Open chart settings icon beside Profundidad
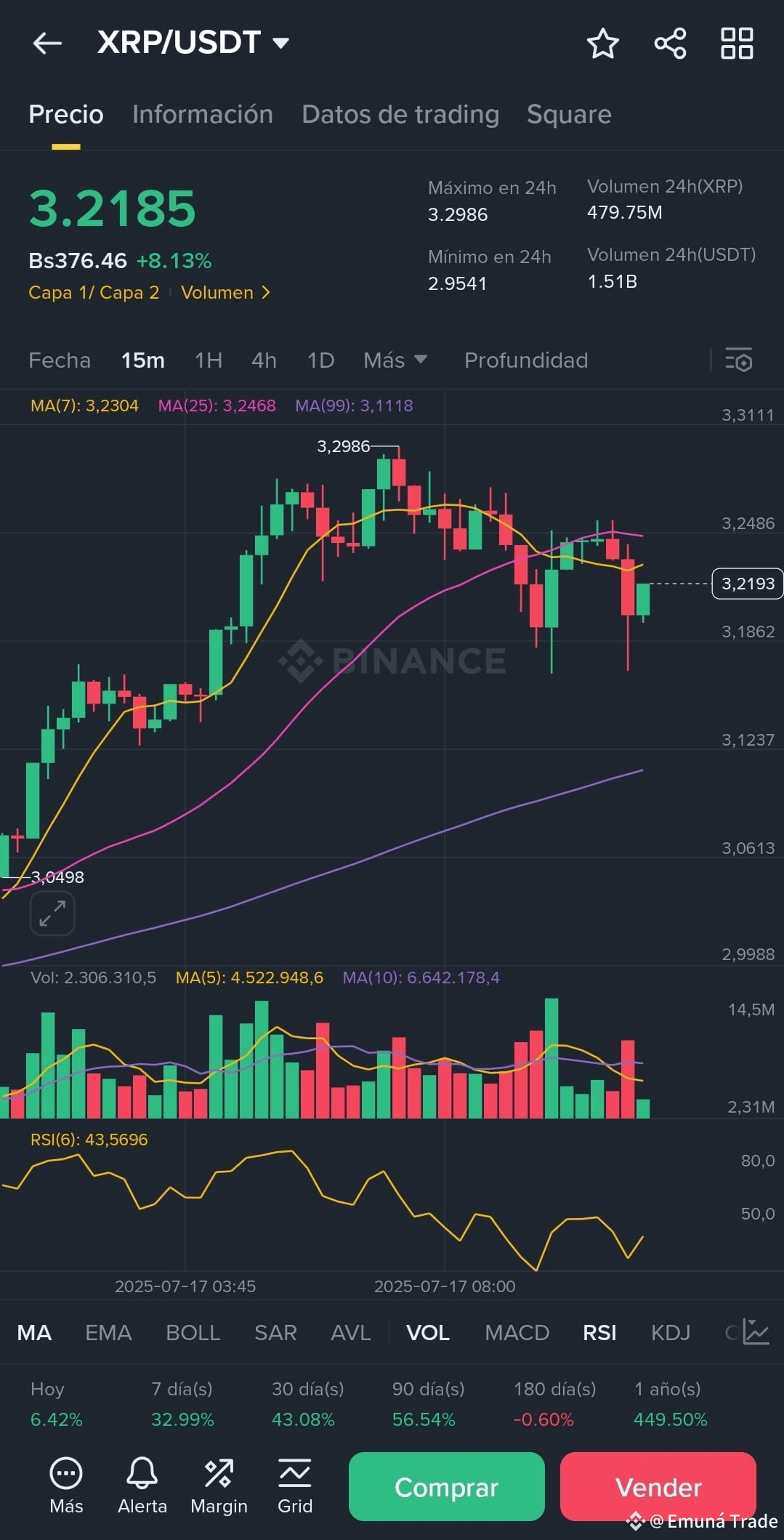Image resolution: width=784 pixels, height=1540 pixels. tap(738, 360)
